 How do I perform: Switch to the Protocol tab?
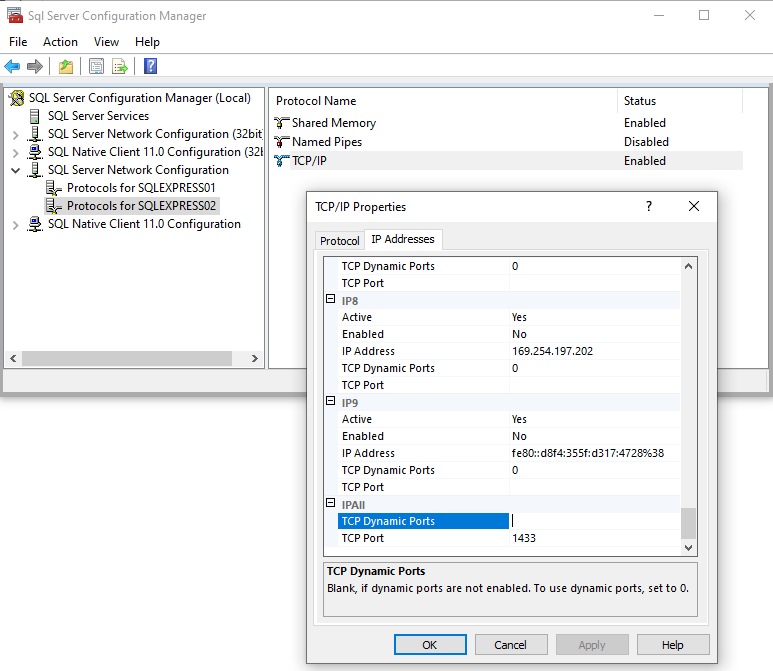coord(339,241)
